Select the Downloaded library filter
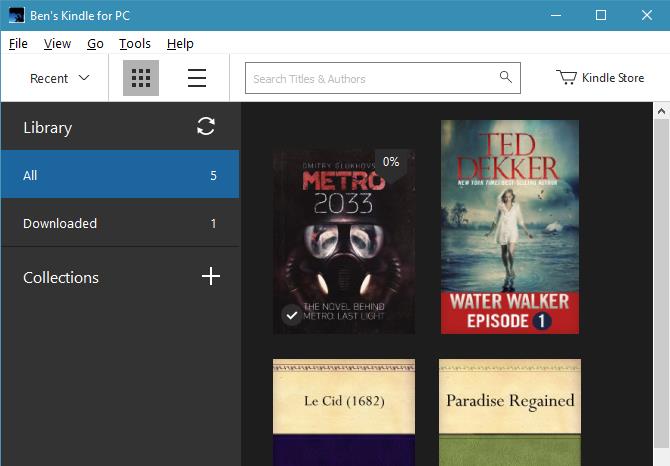The width and height of the screenshot is (670, 466). [120, 223]
